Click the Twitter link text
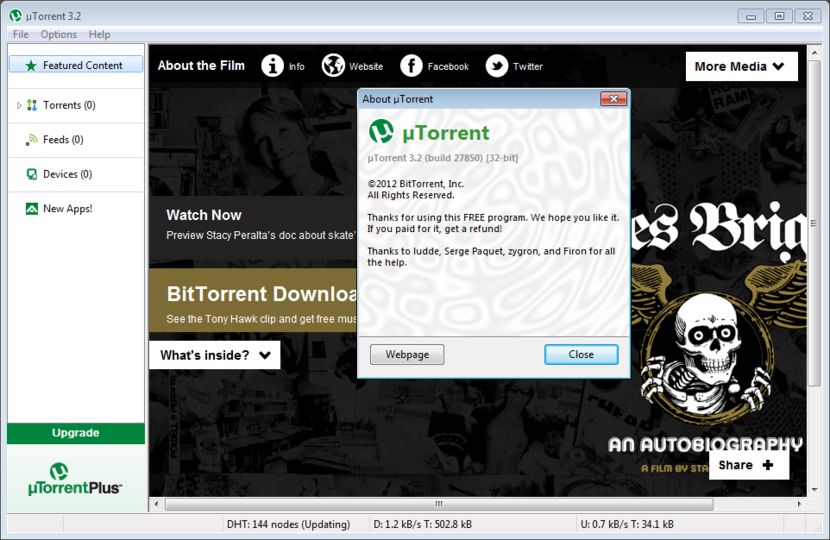 click(x=528, y=67)
